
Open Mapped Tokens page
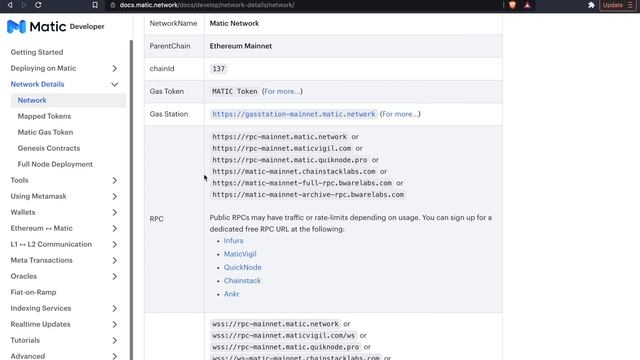[x=44, y=116]
